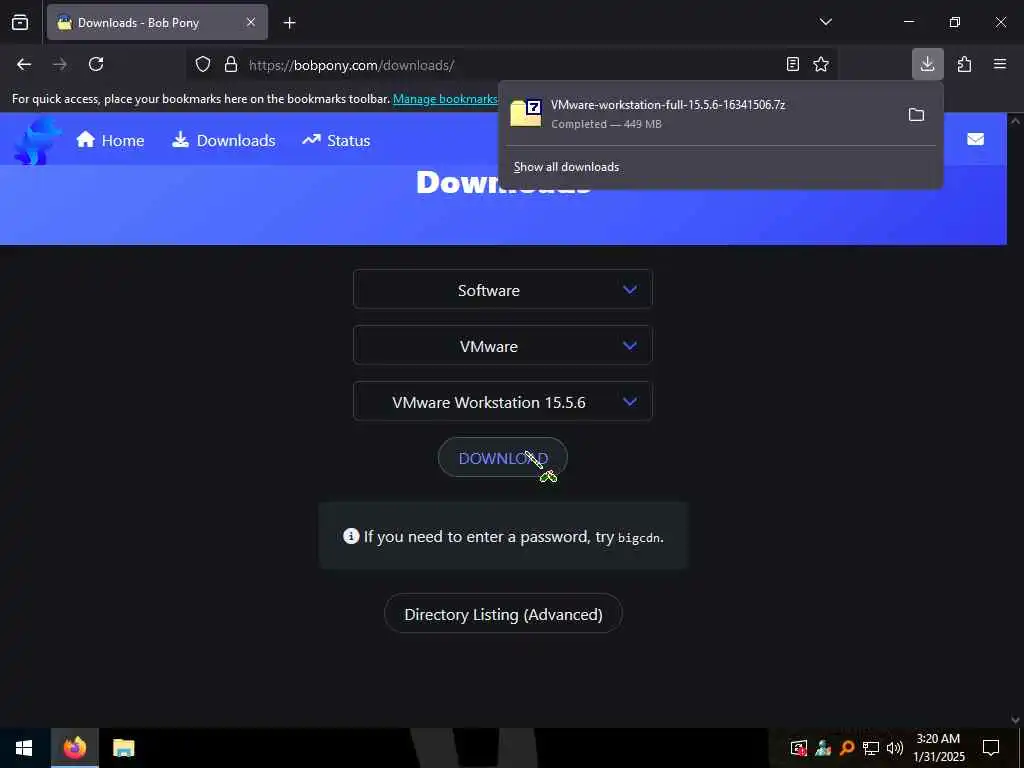Open the Windows Start menu
The image size is (1024, 768).
[x=24, y=748]
